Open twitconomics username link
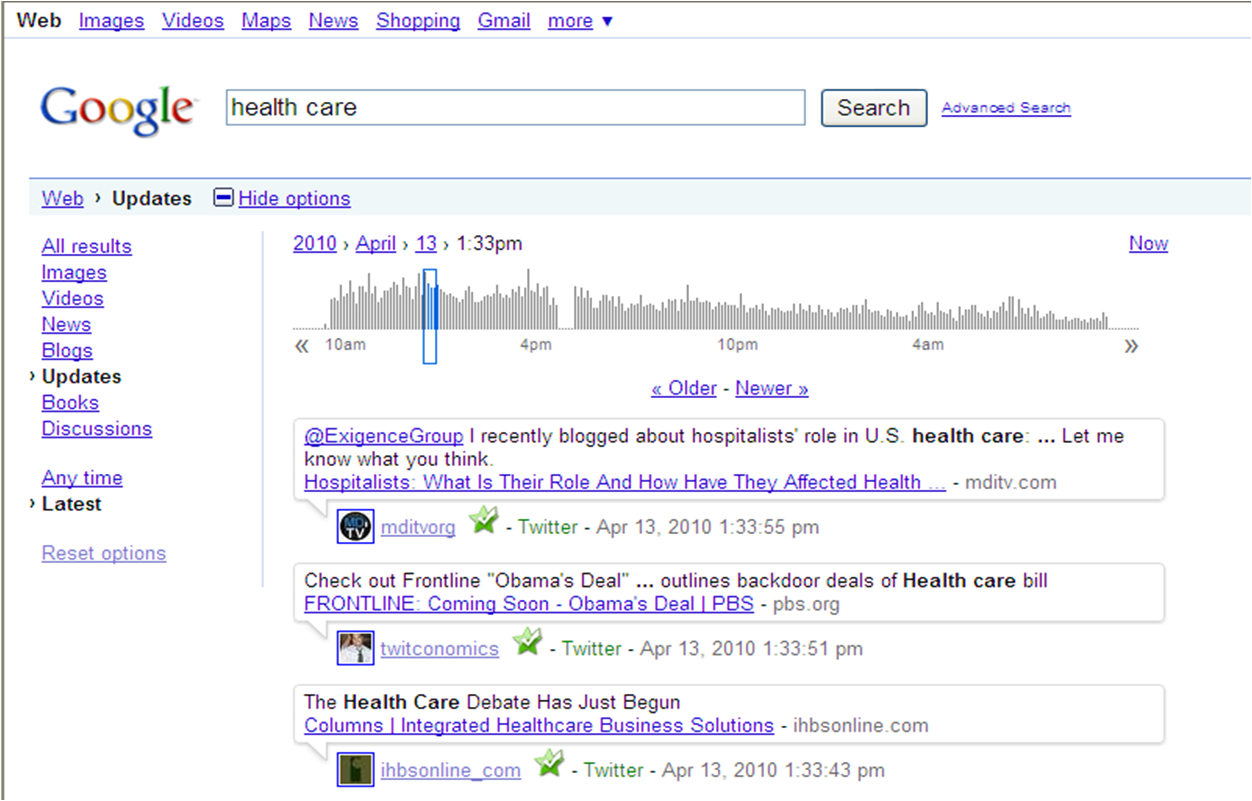The height and width of the screenshot is (801, 1252). coord(439,649)
